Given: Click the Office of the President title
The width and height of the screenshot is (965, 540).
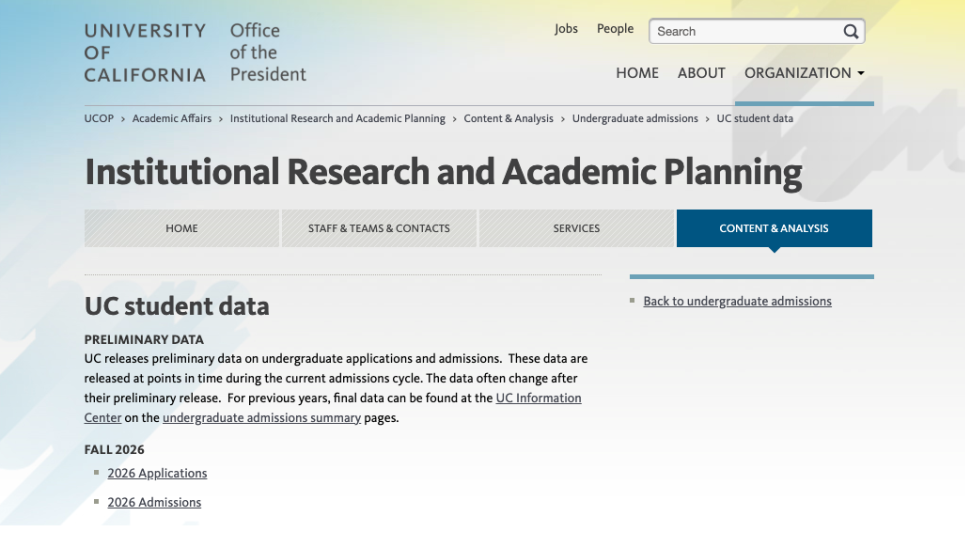Looking at the screenshot, I should (268, 52).
